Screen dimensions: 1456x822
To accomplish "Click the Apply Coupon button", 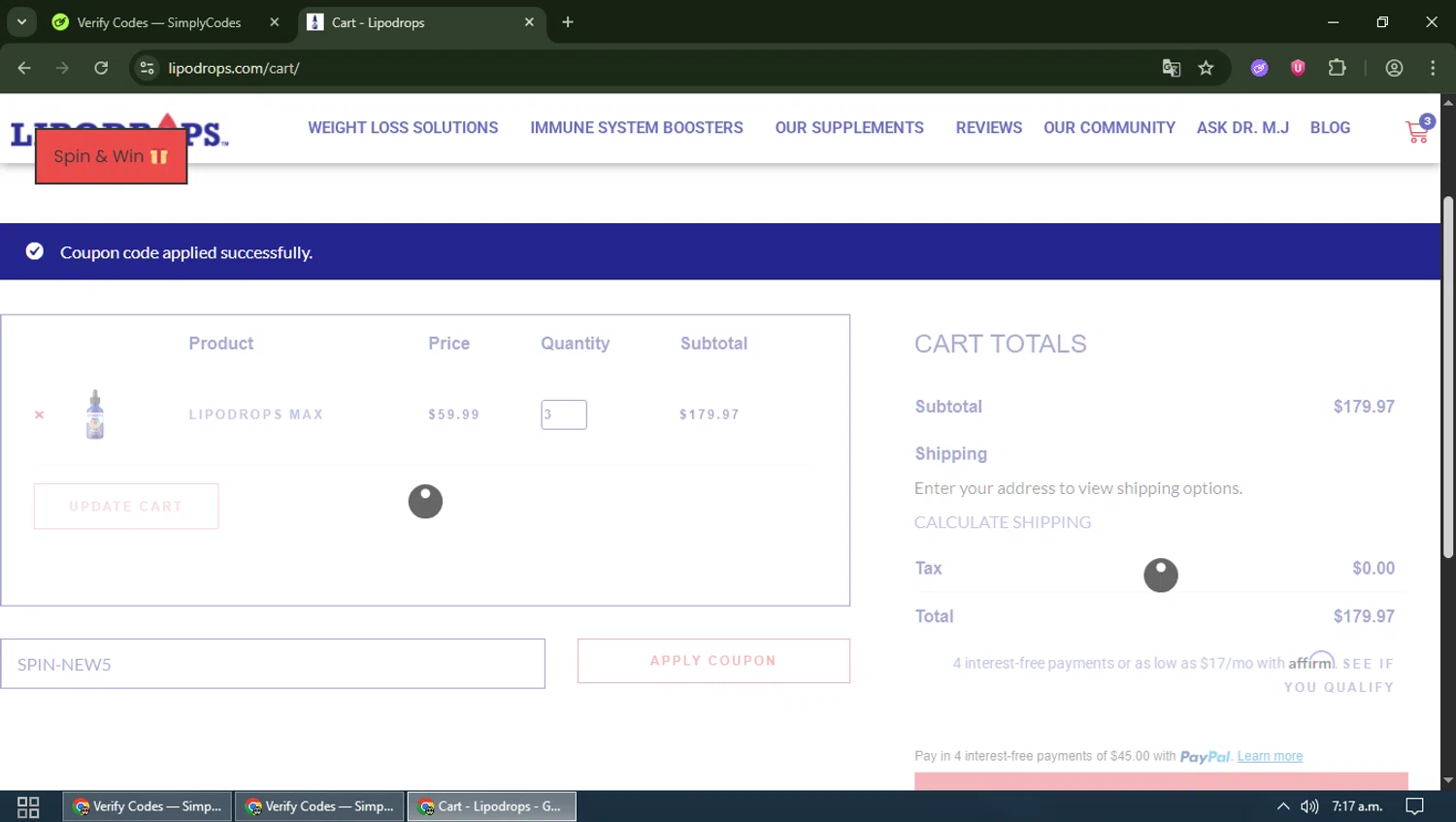I will click(x=713, y=661).
